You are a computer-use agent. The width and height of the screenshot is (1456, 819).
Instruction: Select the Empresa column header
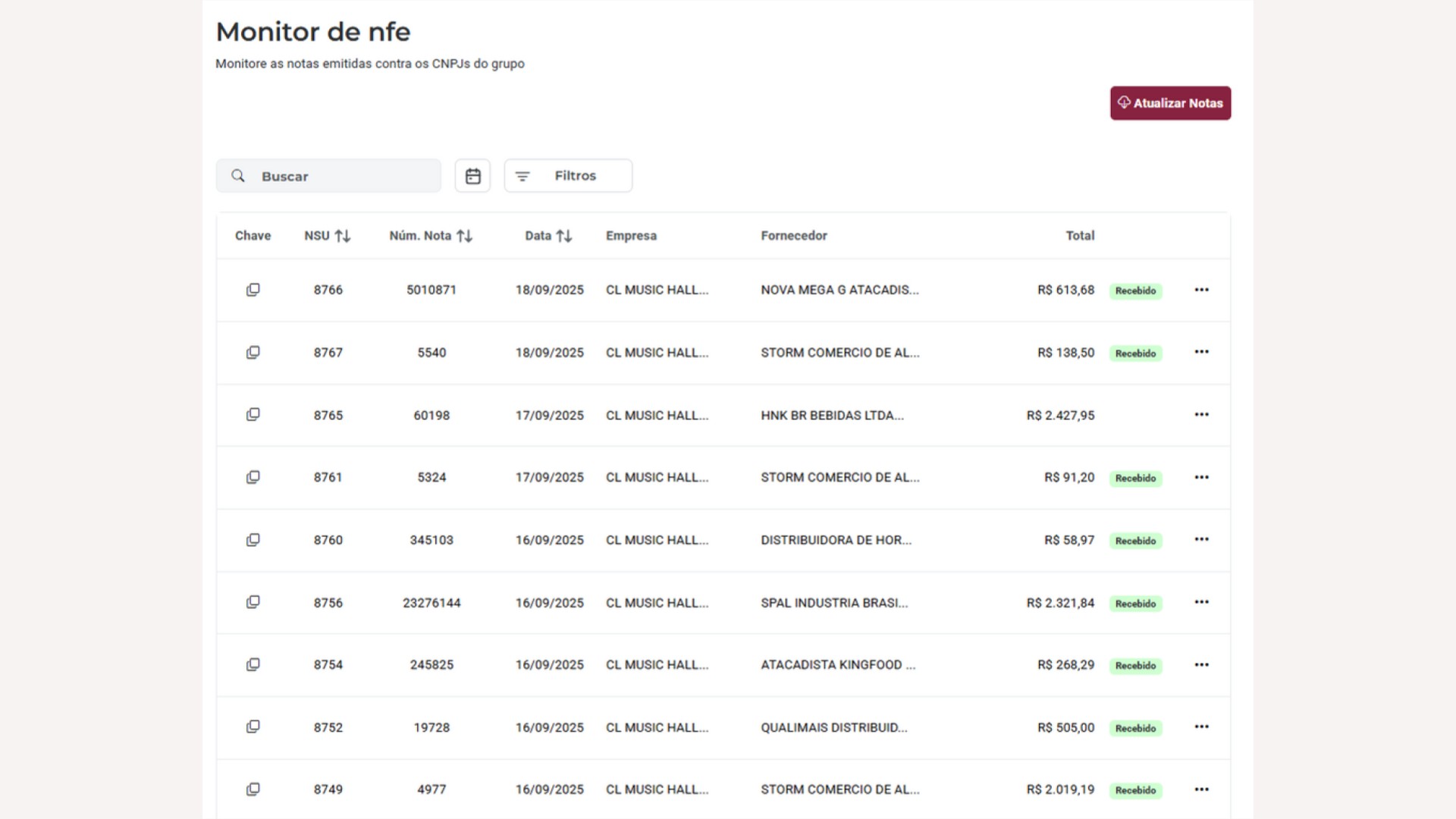631,236
